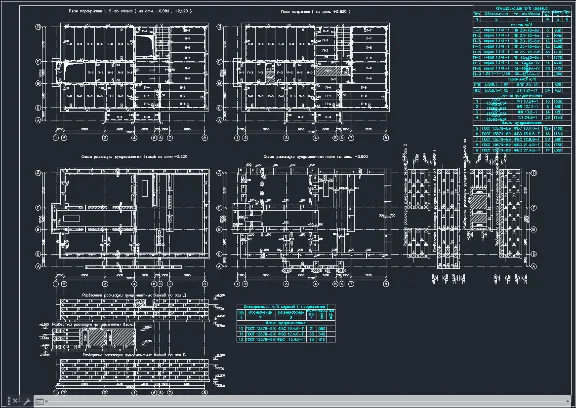Pick the hatched blocks in the masonry detail column
The height and width of the screenshot is (408, 576).
coord(478,209)
